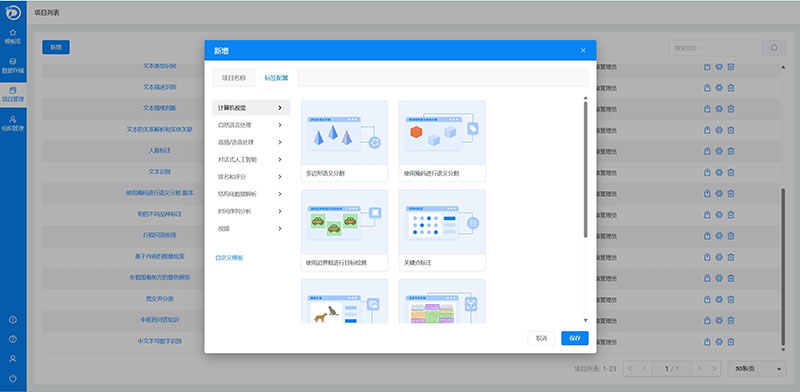The height and width of the screenshot is (392, 800).
Task: Click the question-mark help icon in the sidebar
Action: click(13, 339)
